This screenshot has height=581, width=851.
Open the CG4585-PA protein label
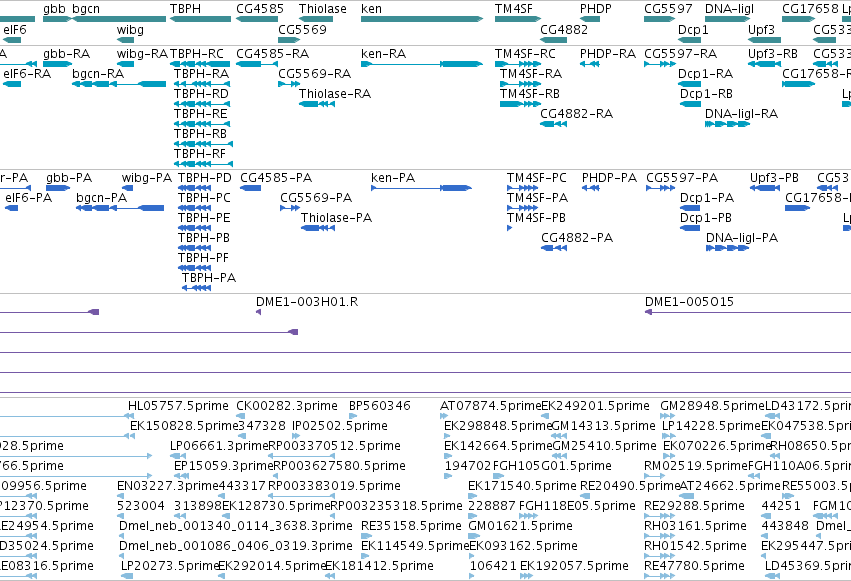(276, 178)
